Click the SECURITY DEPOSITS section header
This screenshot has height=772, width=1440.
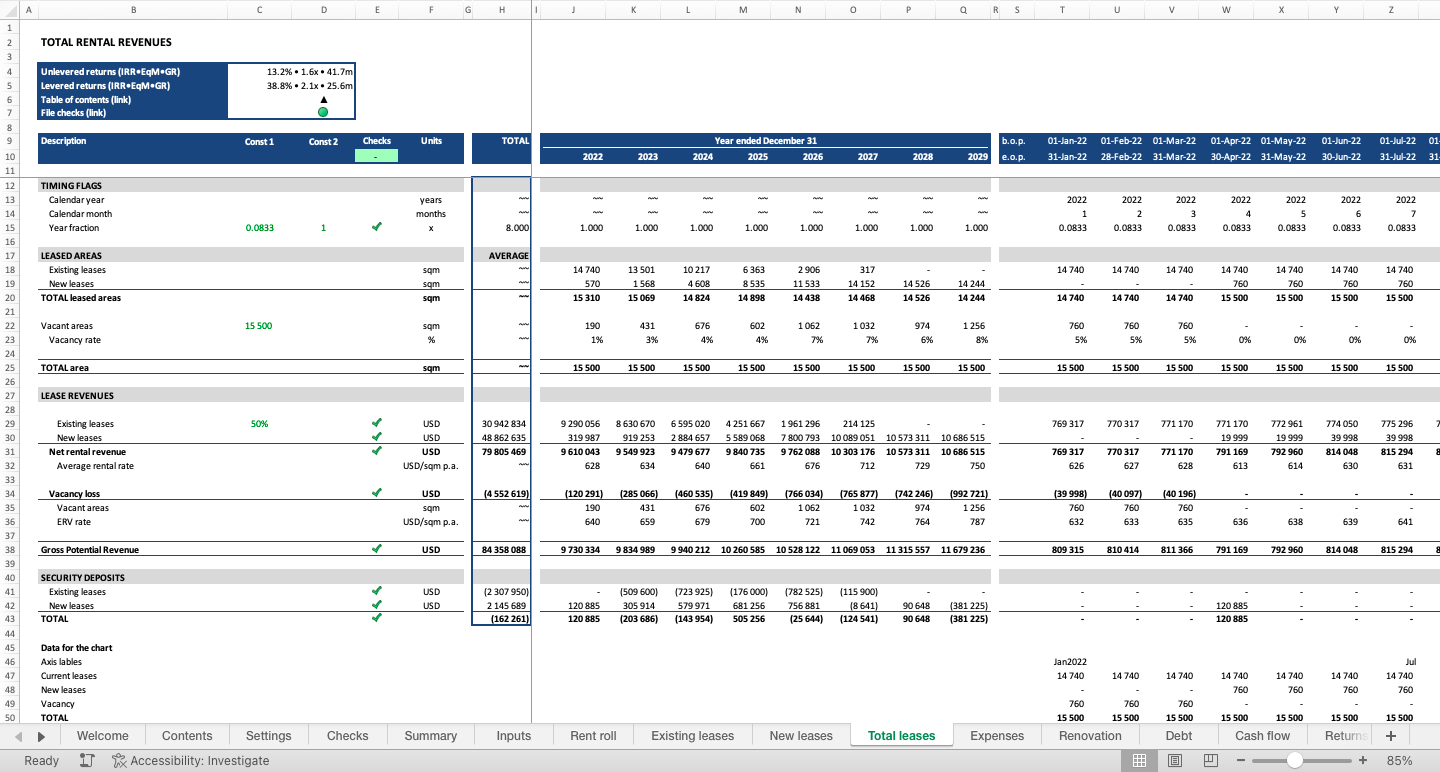pyautogui.click(x=251, y=578)
